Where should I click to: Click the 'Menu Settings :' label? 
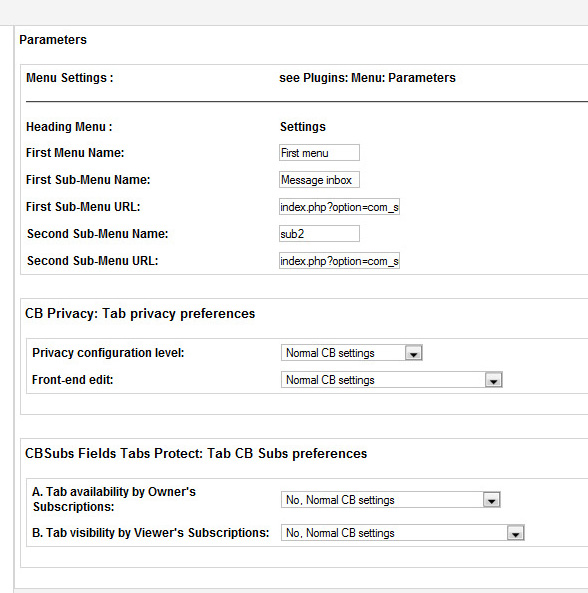(70, 78)
